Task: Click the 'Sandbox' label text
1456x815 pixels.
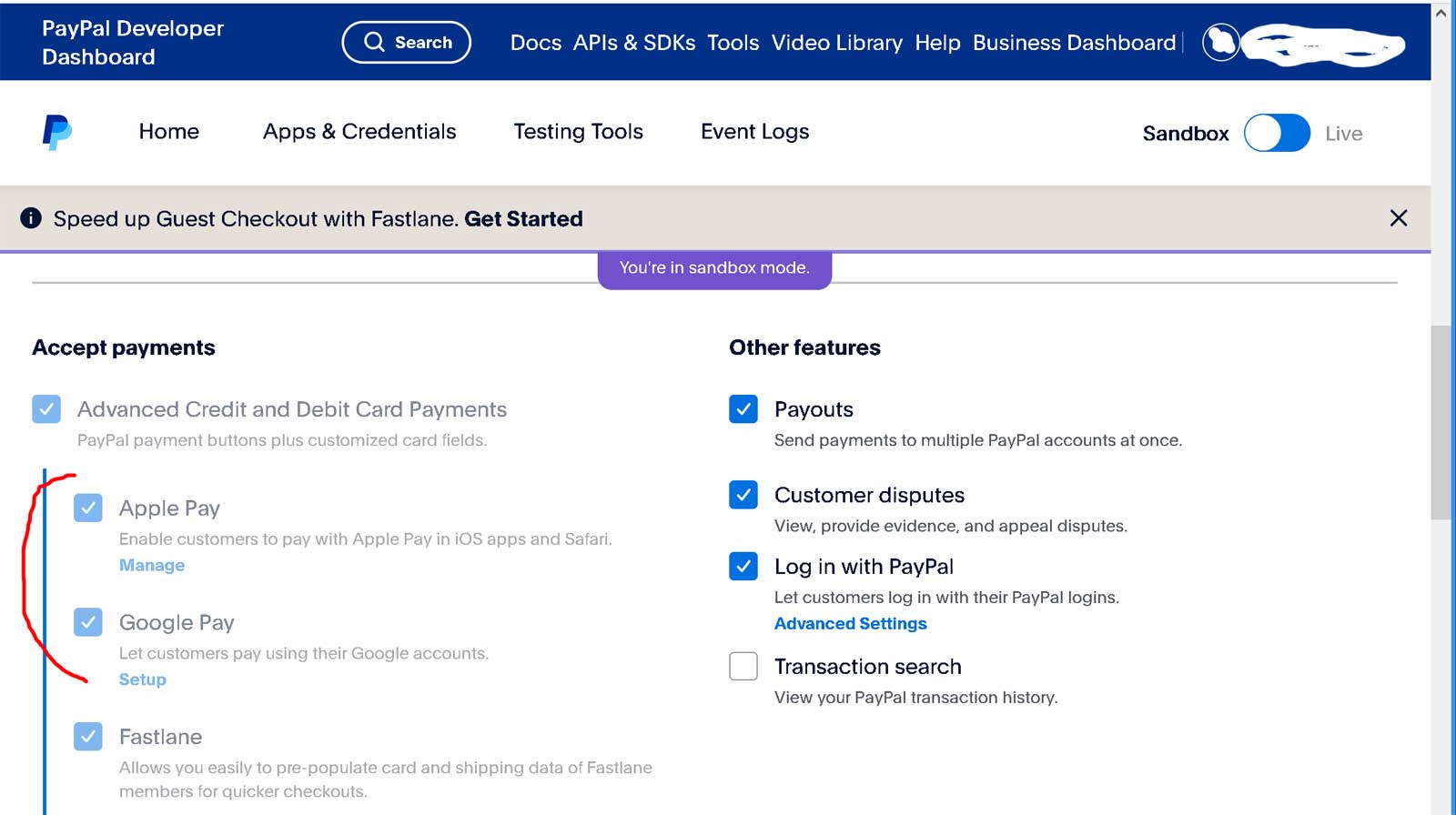Action: pyautogui.click(x=1186, y=134)
